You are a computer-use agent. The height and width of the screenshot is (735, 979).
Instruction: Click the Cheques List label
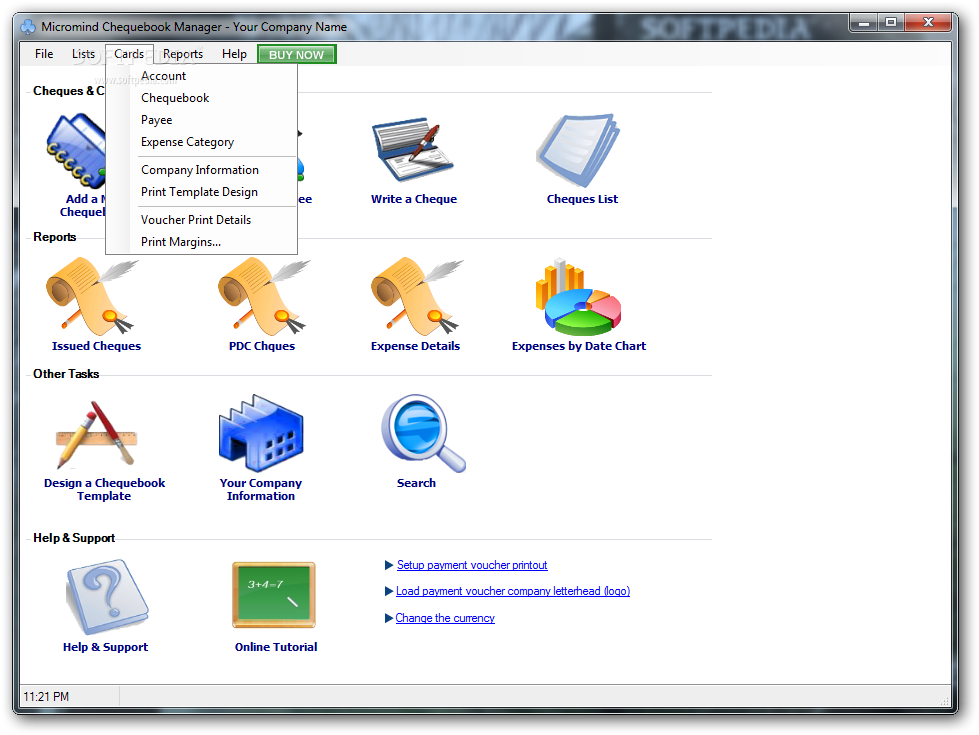pos(582,199)
